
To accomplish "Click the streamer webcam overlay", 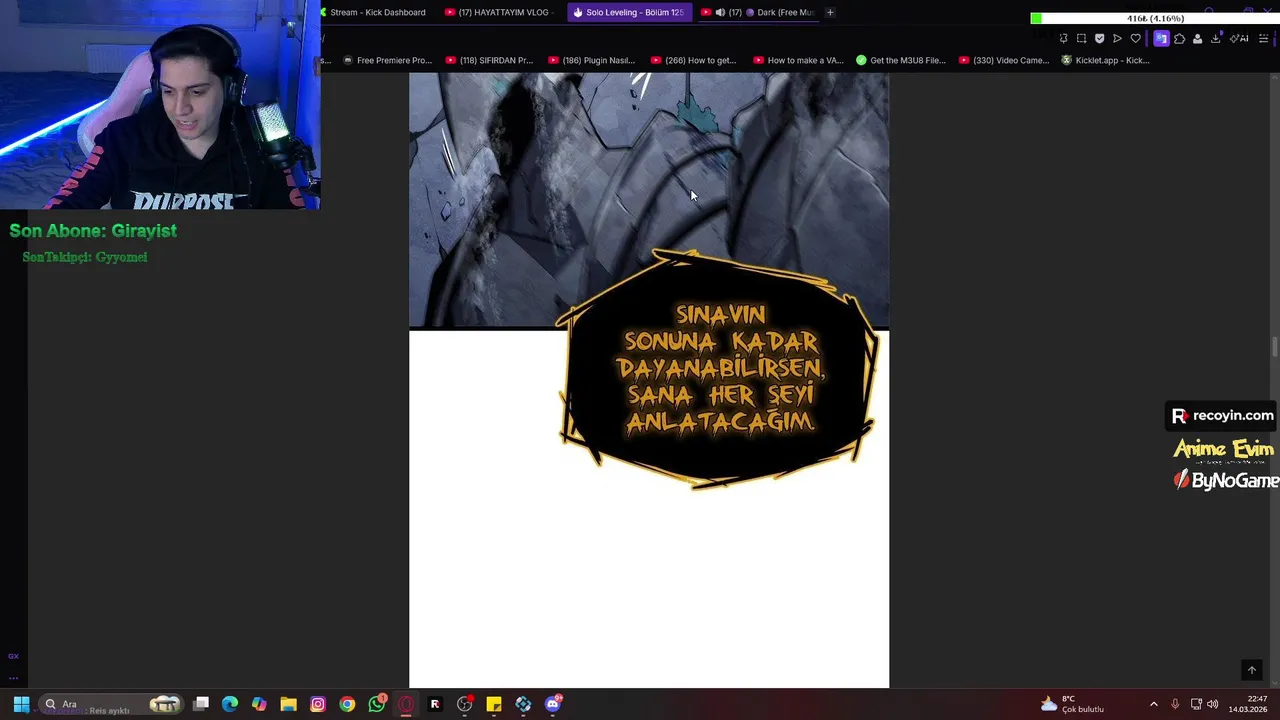I will click(x=160, y=105).
